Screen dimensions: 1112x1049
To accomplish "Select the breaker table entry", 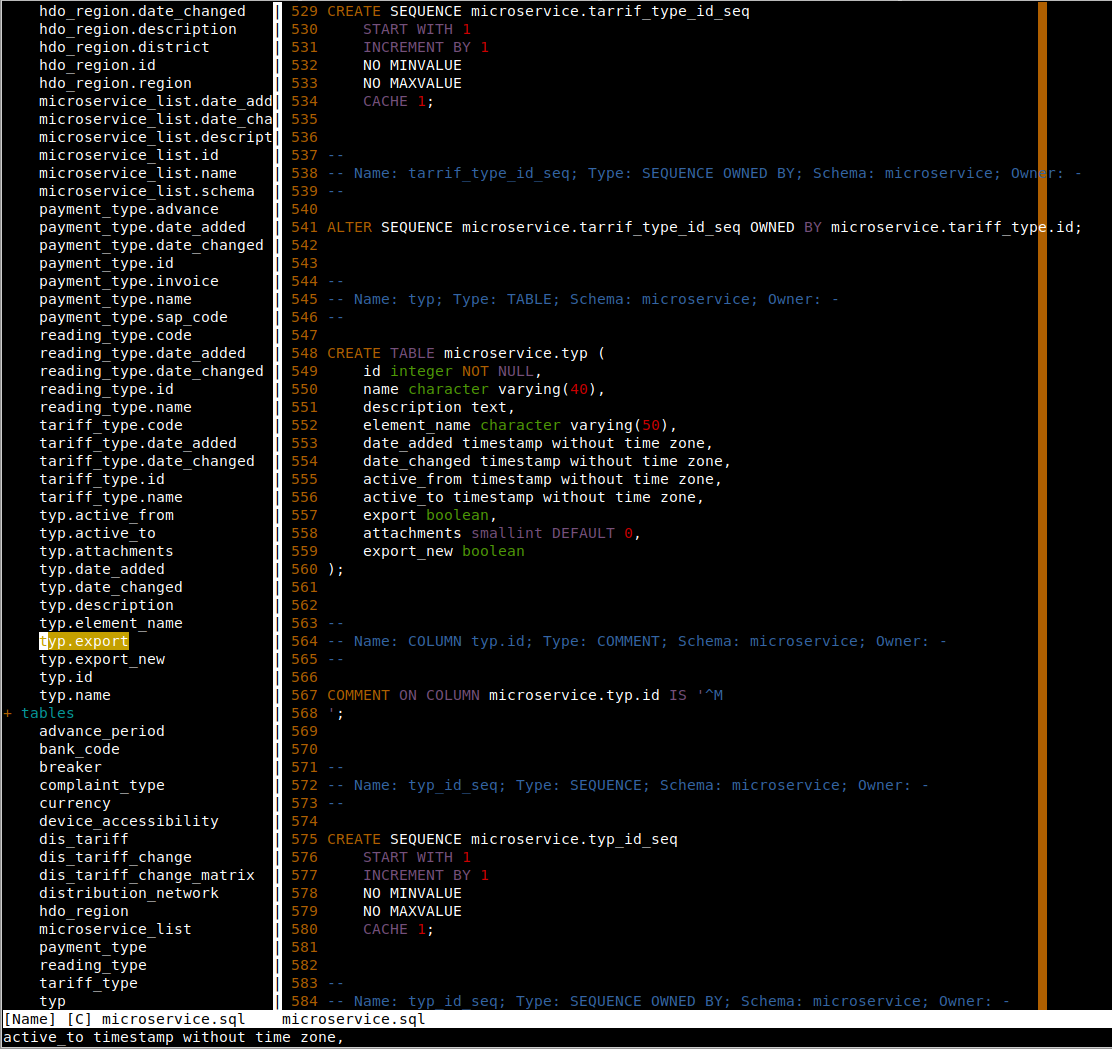I will [x=70, y=767].
